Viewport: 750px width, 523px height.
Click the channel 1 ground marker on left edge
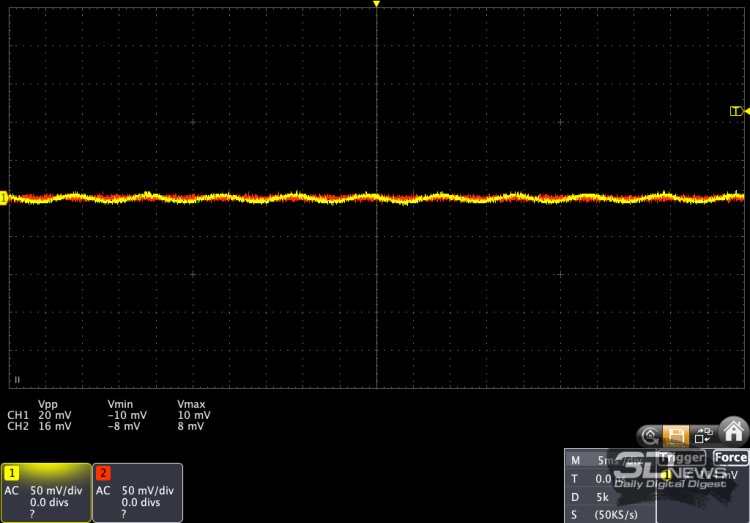pyautogui.click(x=3, y=198)
